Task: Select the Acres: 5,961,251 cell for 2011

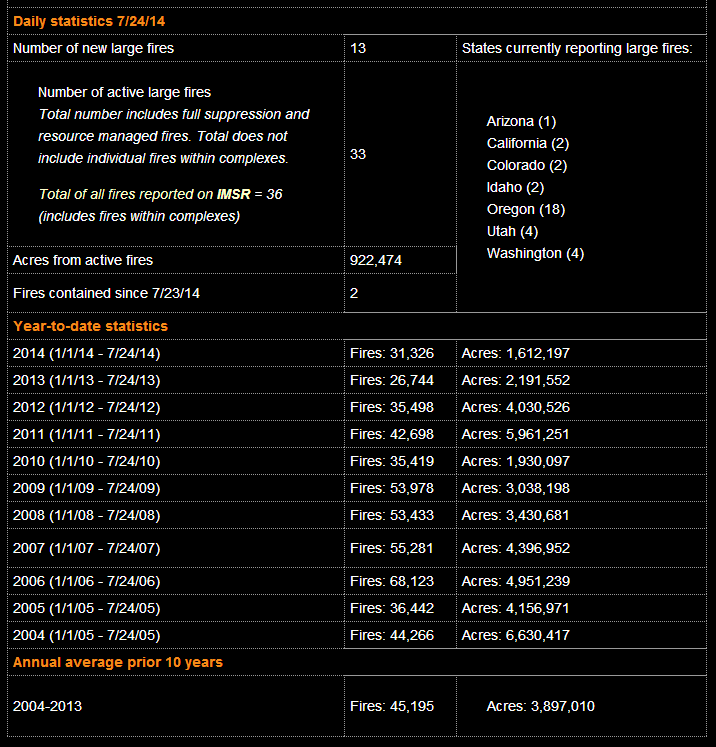Action: 516,434
